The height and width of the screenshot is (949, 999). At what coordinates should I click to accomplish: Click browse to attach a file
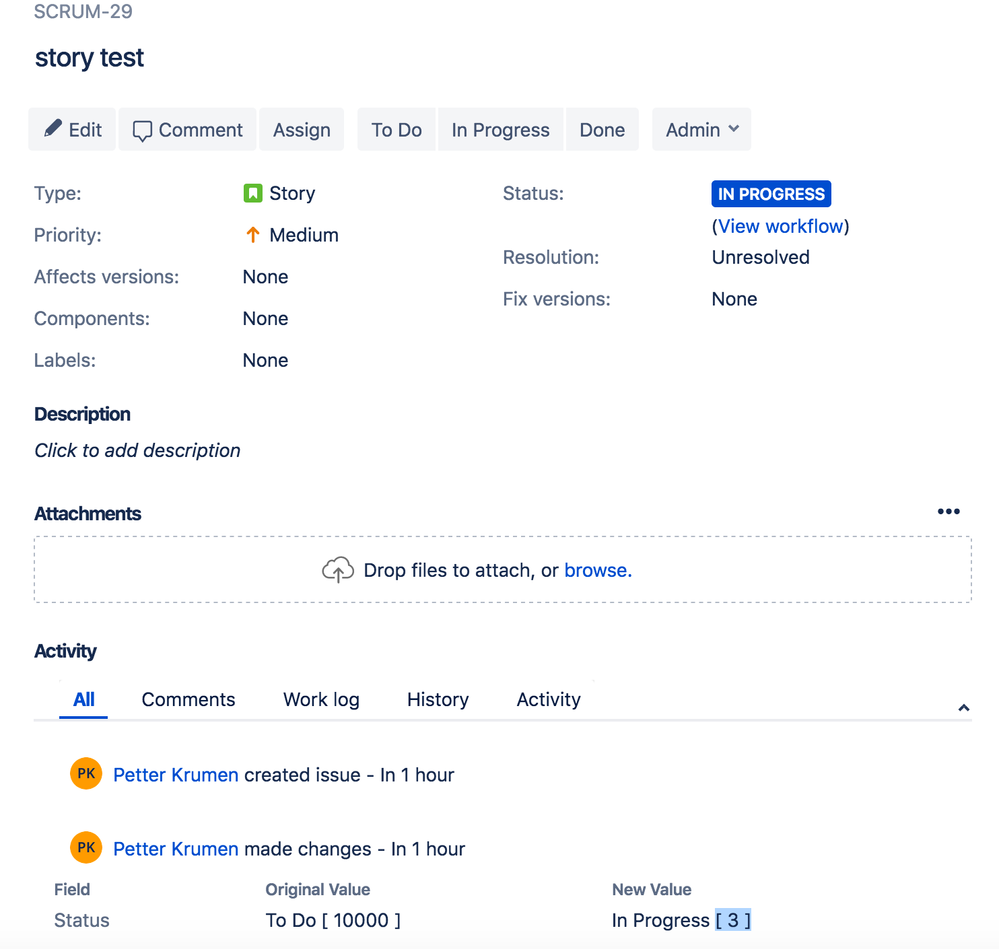pyautogui.click(x=595, y=569)
